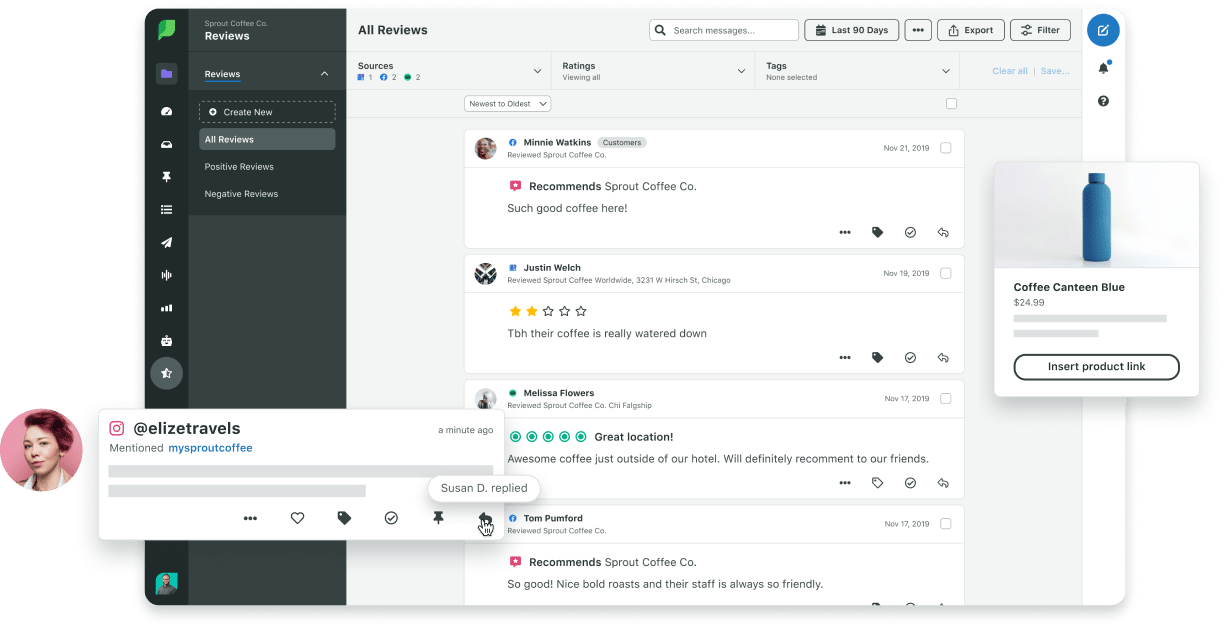Open more options on @elizetravels mention
This screenshot has height=626, width=1223.
click(x=250, y=518)
